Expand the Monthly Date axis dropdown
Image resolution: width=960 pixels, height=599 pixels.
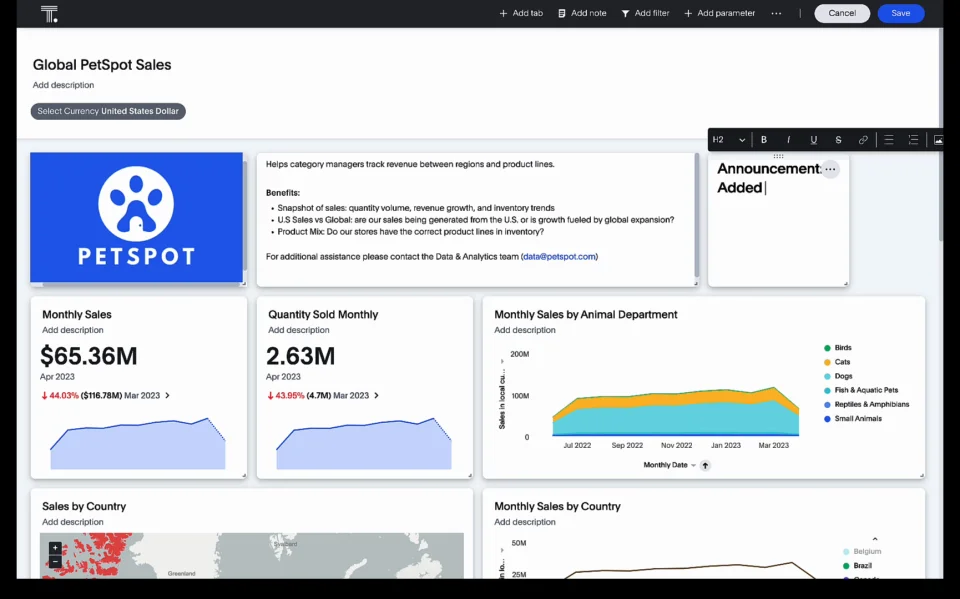(x=693, y=465)
